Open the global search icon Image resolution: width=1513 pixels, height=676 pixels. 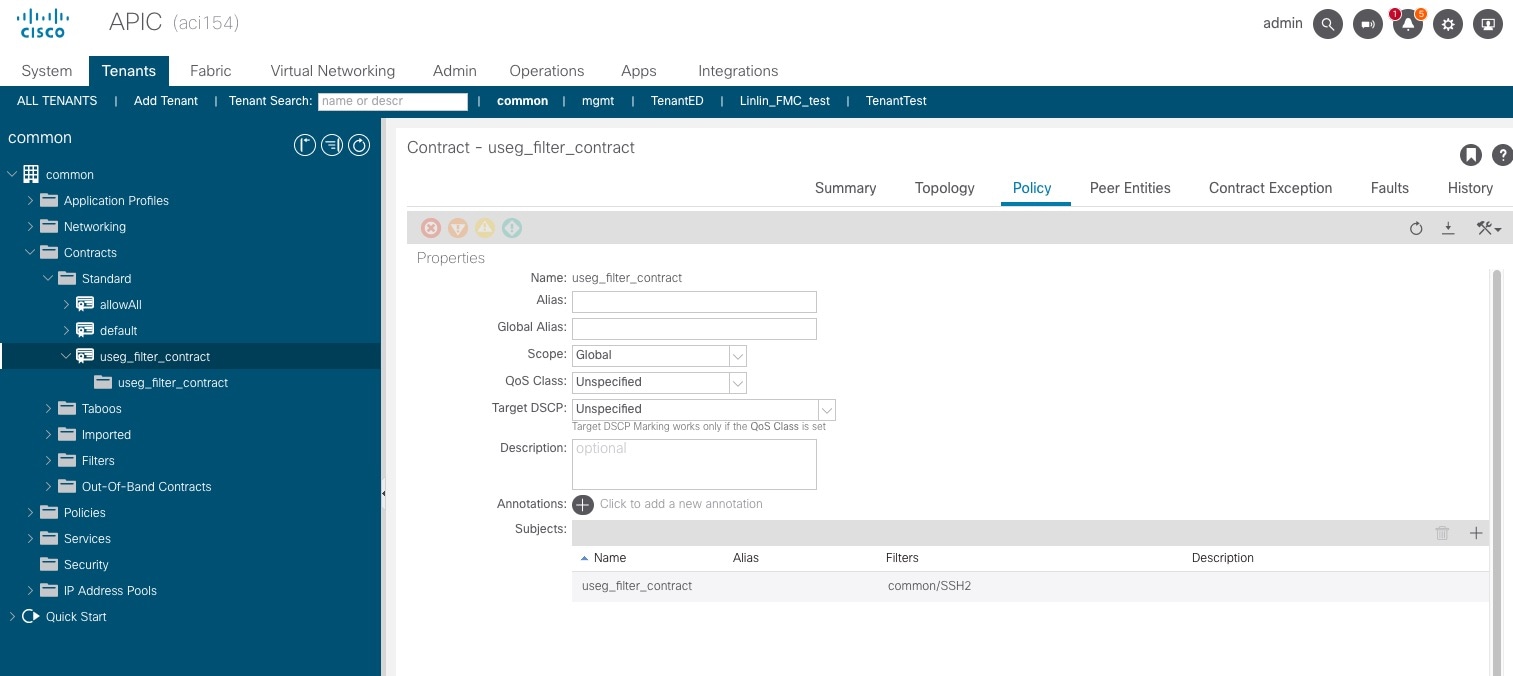pos(1327,23)
